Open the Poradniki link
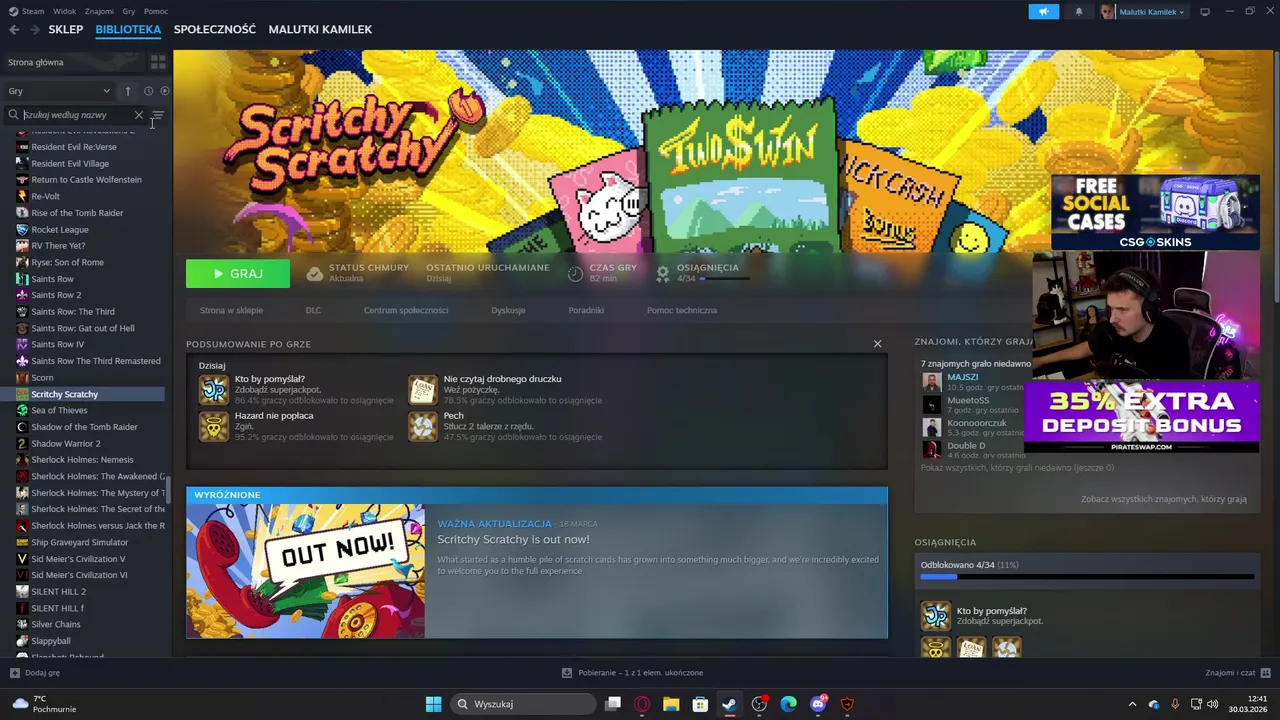Viewport: 1280px width, 720px height. pyautogui.click(x=586, y=310)
